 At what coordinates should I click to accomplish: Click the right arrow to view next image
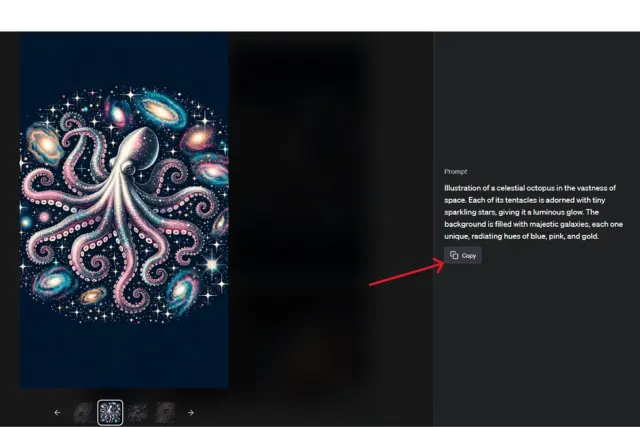point(190,412)
